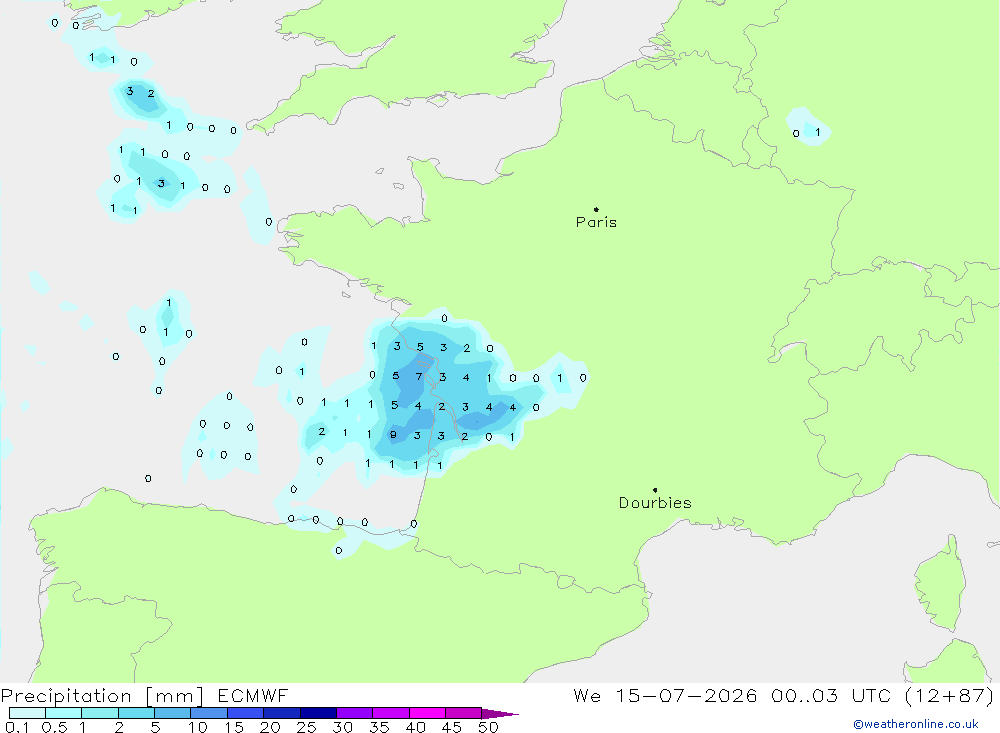Click the 40–45 mm magenta legend swatch

tap(427, 713)
